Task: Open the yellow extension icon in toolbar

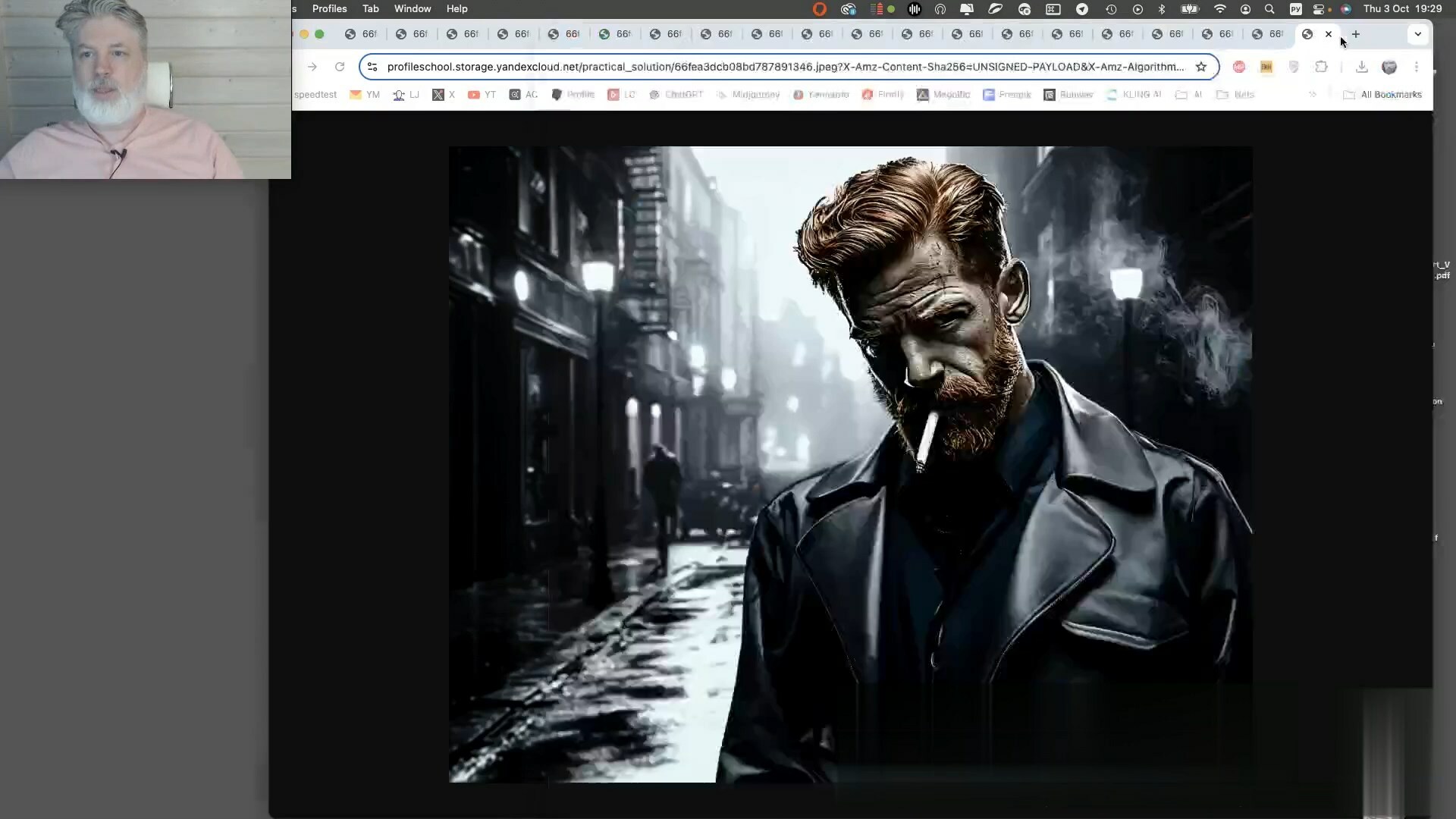Action: pos(1266,67)
